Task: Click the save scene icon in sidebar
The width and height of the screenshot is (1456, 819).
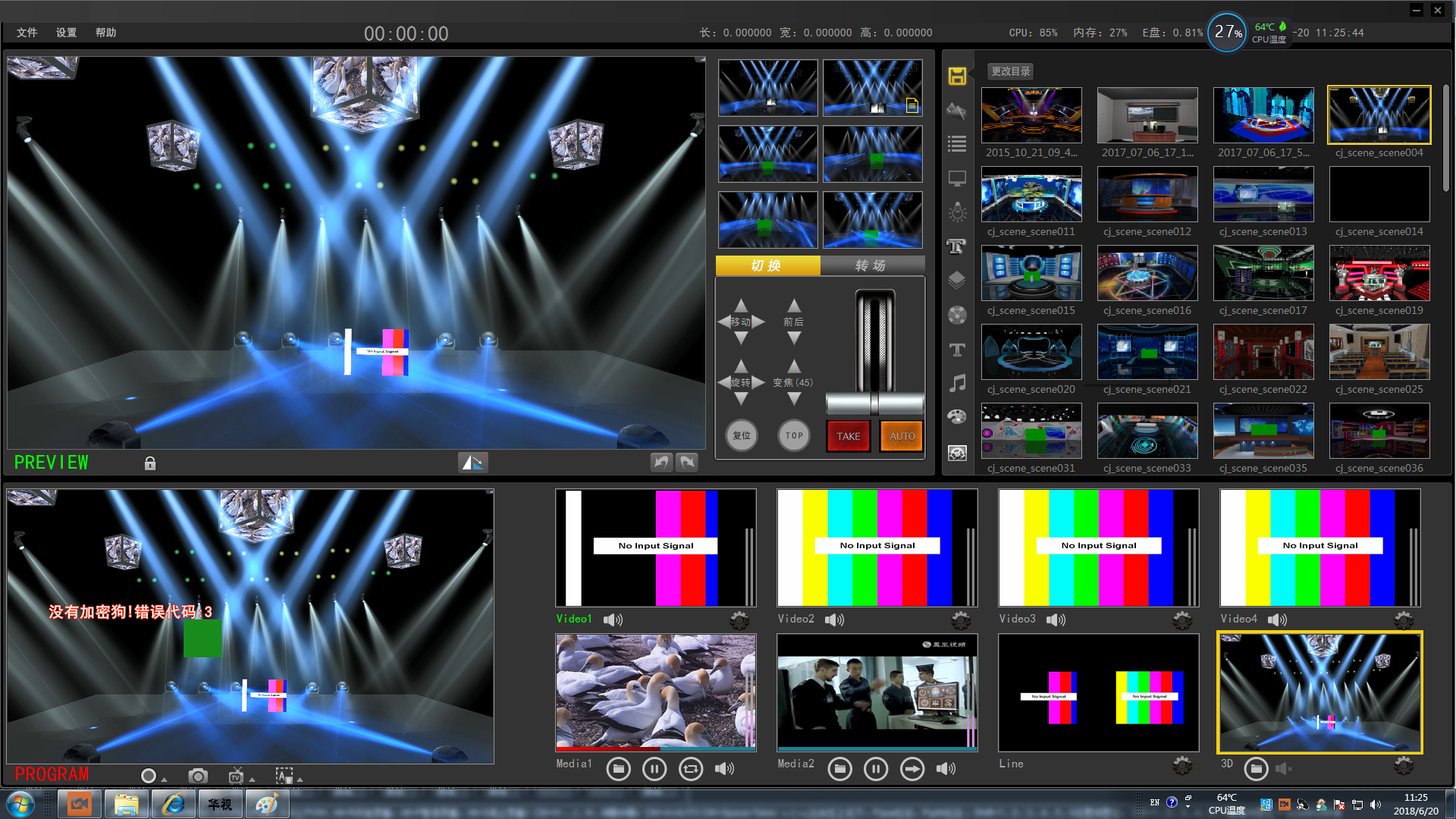Action: tap(957, 76)
